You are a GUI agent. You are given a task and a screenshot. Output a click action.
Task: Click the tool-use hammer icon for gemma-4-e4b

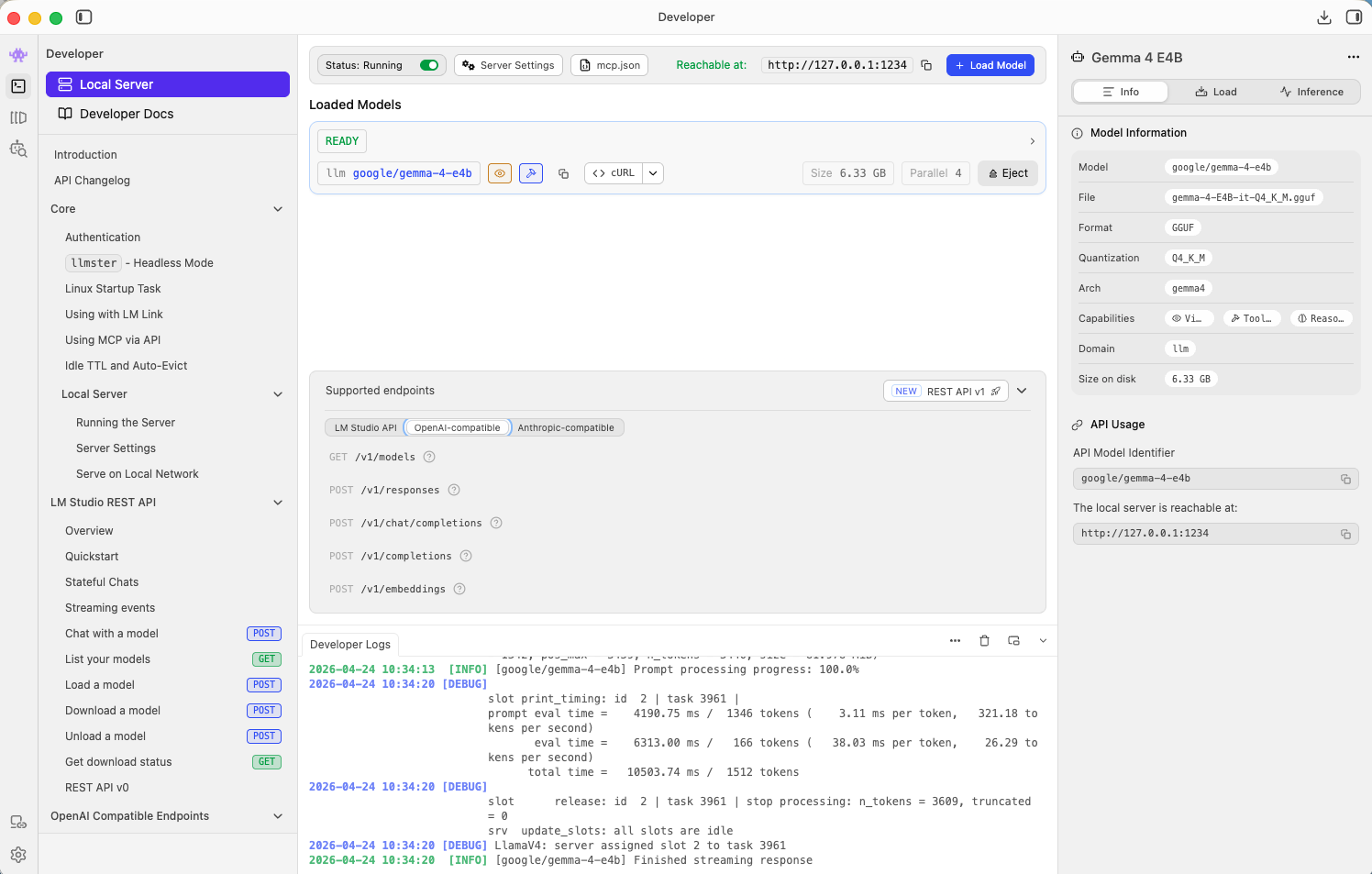(x=531, y=173)
